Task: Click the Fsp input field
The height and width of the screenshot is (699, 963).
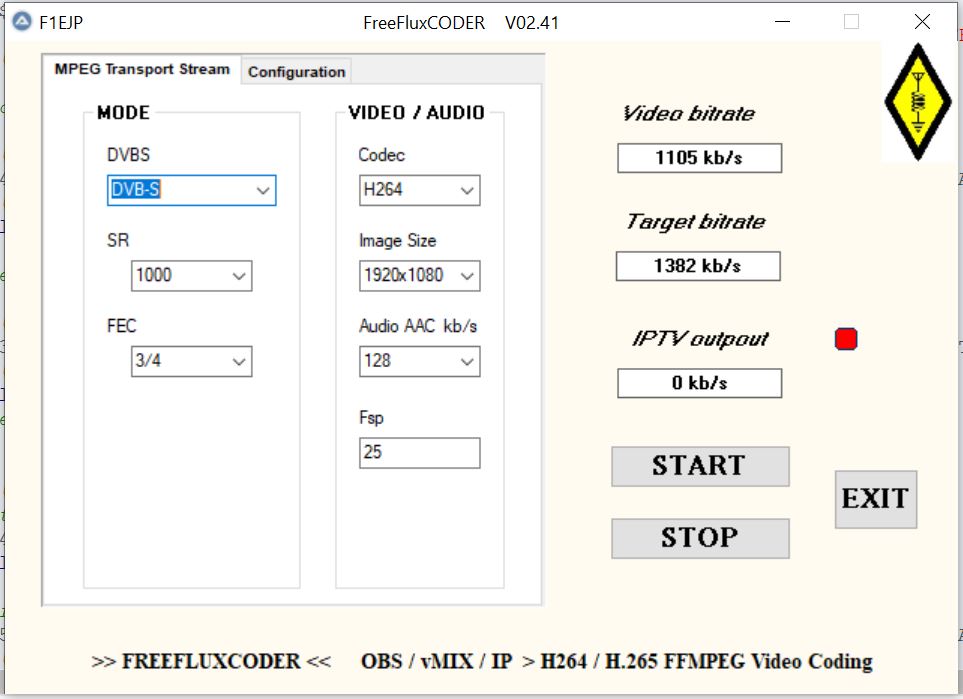Action: (419, 453)
